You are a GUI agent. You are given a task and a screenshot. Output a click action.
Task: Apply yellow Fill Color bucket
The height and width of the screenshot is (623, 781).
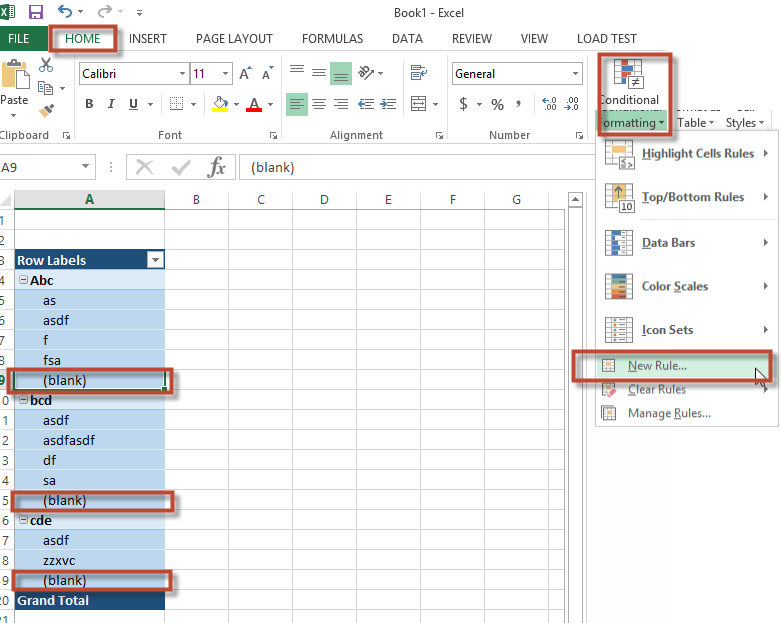pos(220,104)
